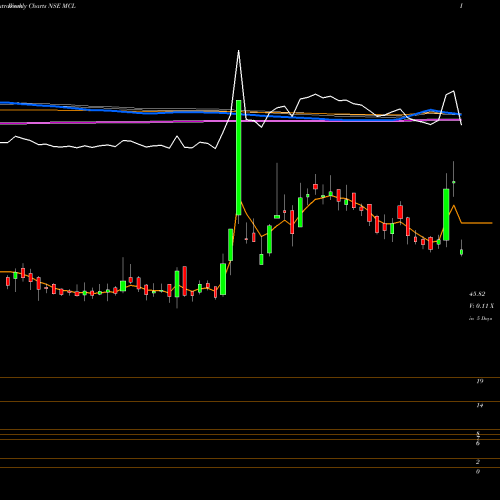Screen dimensions: 500x500
Task: Click the axis label 19
Action: point(480,381)
